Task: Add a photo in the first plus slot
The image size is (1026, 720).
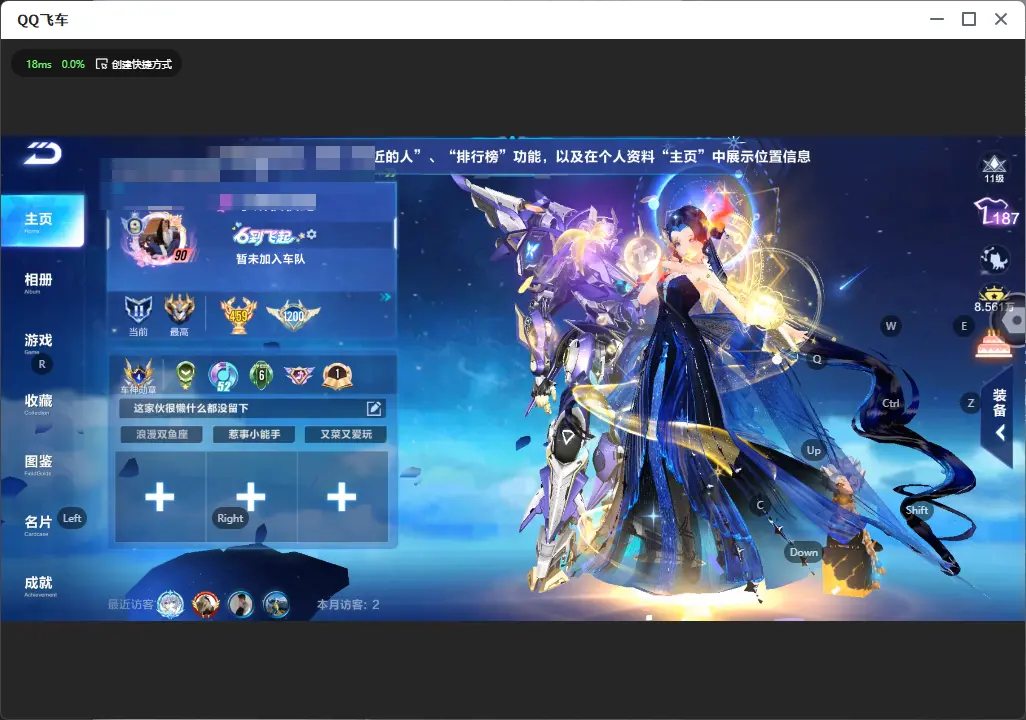Action: pos(160,497)
